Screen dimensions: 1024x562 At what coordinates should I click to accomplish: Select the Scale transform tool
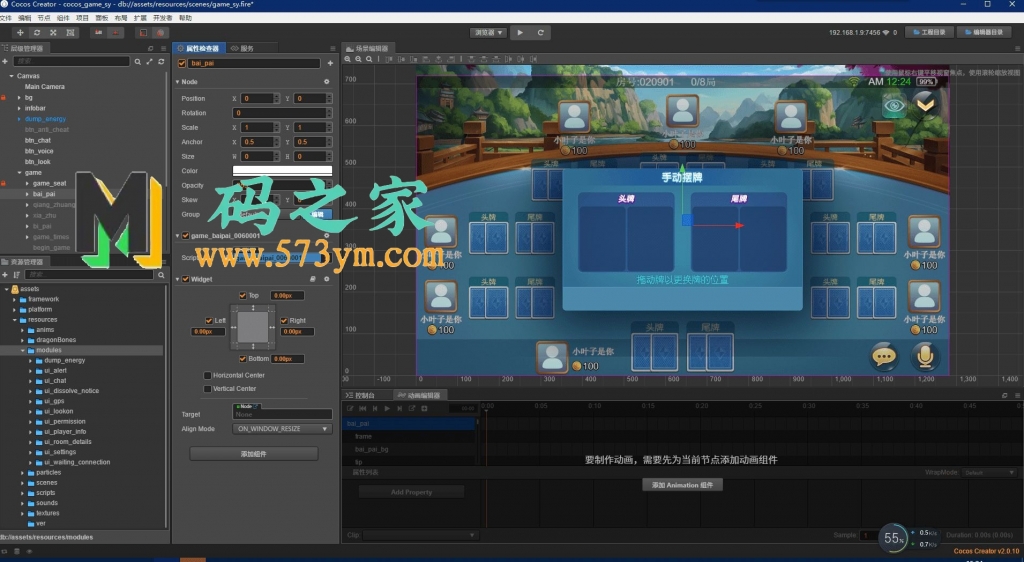tap(53, 33)
